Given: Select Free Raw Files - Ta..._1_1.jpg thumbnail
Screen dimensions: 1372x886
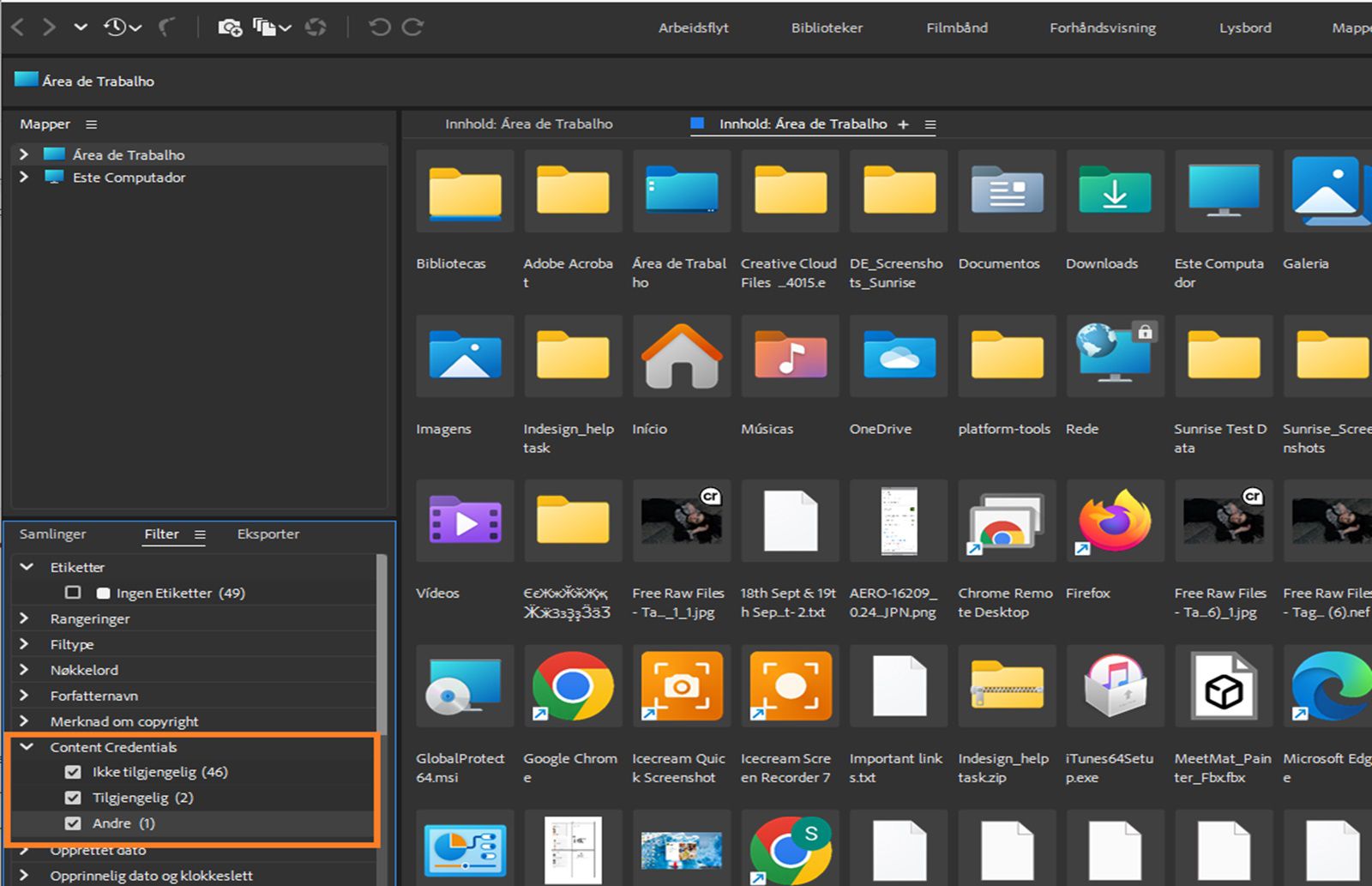Looking at the screenshot, I should 681,521.
